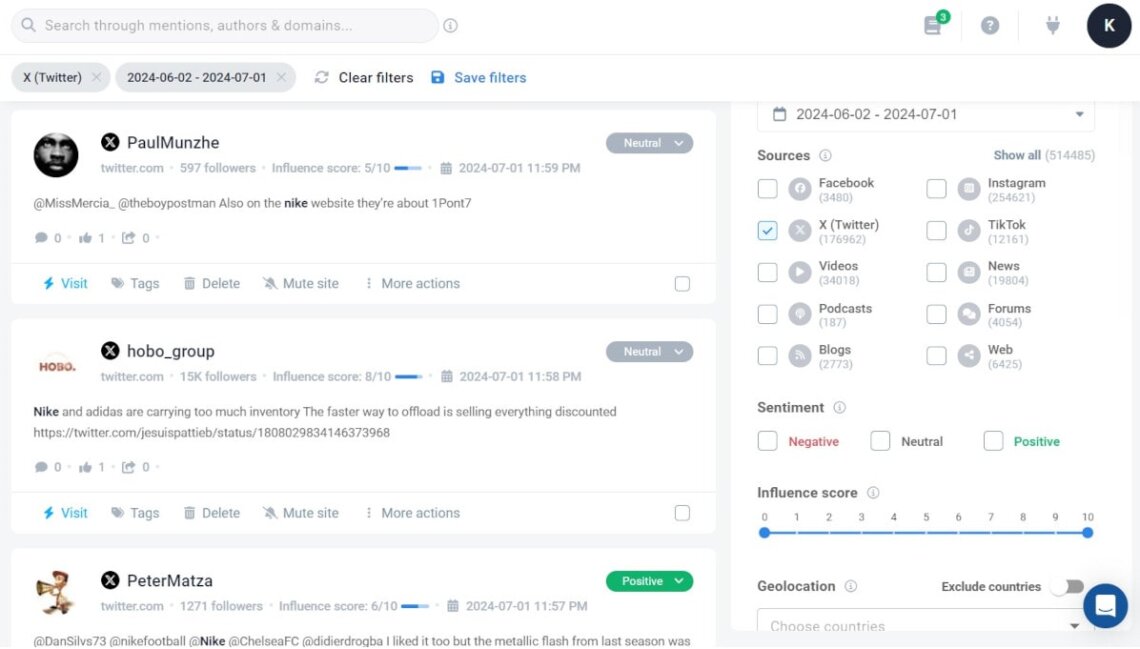This screenshot has width=1140, height=649.
Task: Delete the hobo_group mention
Action: coord(212,513)
